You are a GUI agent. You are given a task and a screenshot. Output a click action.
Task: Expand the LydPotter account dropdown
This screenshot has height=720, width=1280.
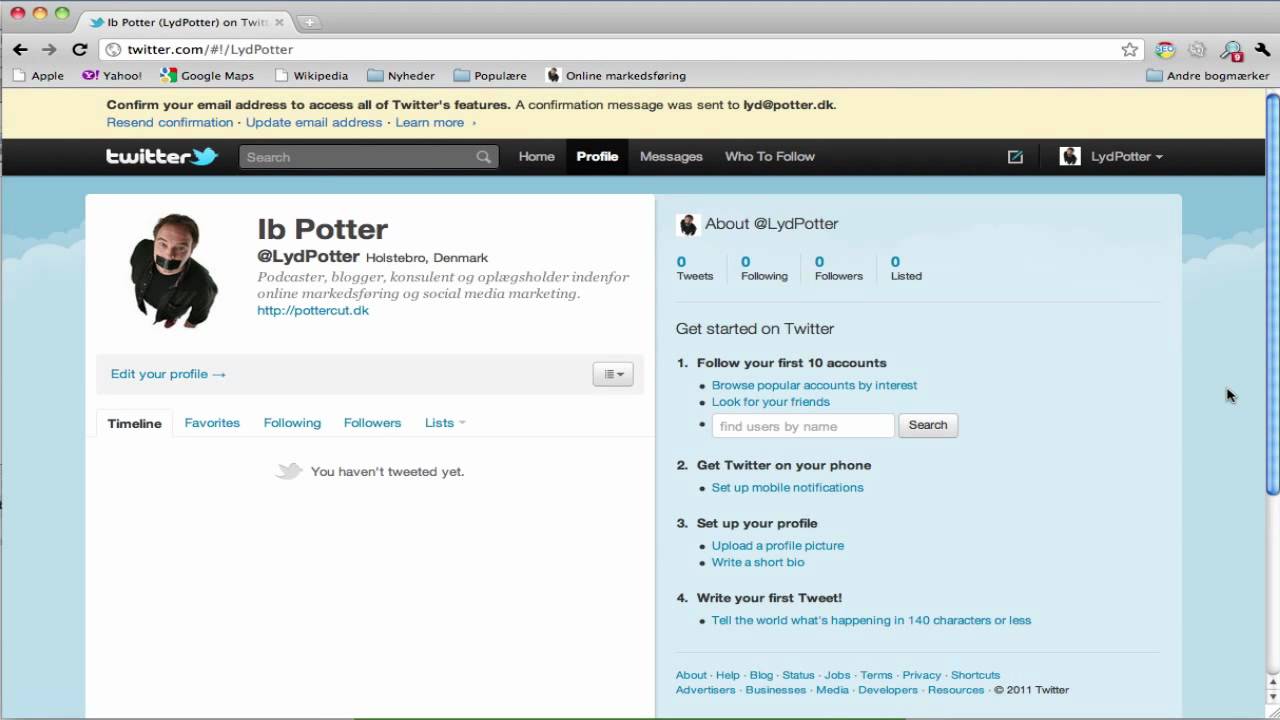pos(1127,156)
